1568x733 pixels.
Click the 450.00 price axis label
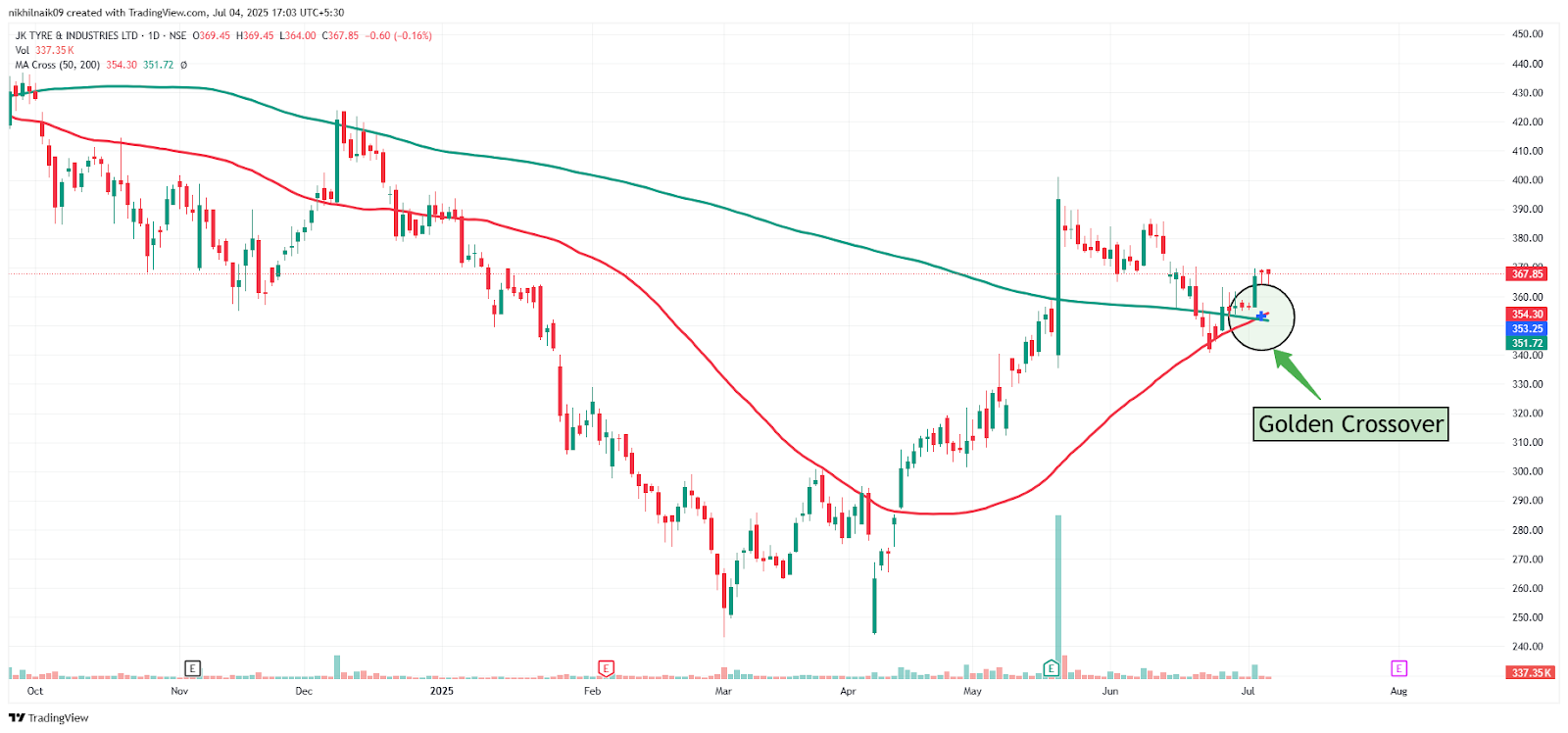[x=1527, y=34]
